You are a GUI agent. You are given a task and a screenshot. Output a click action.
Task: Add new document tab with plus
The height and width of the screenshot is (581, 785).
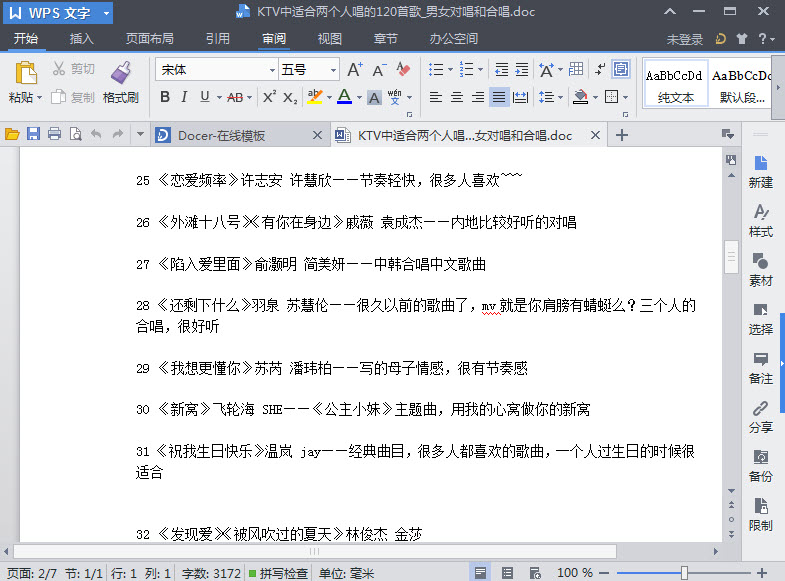[x=622, y=135]
